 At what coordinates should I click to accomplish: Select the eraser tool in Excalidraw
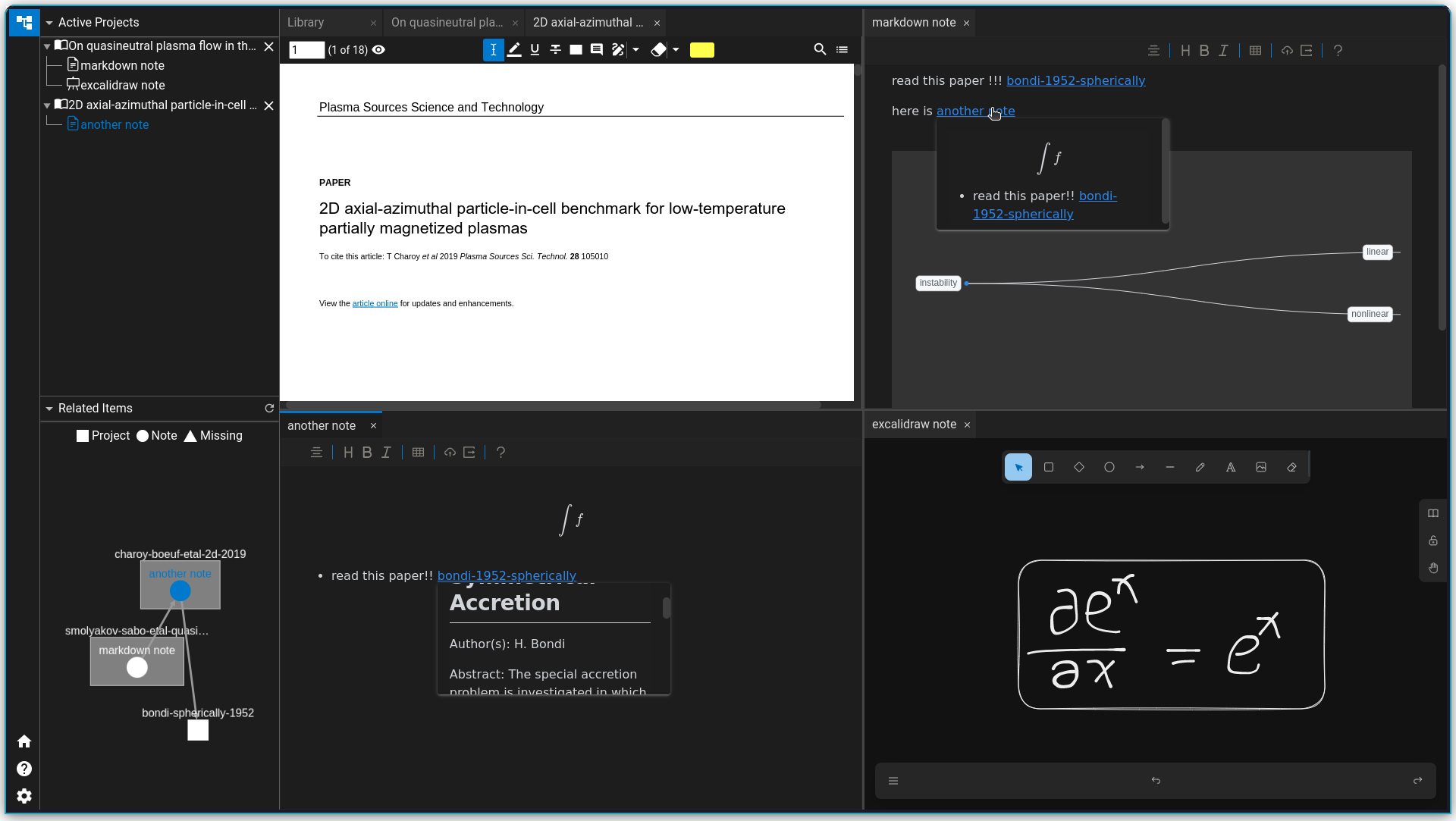click(x=1291, y=467)
